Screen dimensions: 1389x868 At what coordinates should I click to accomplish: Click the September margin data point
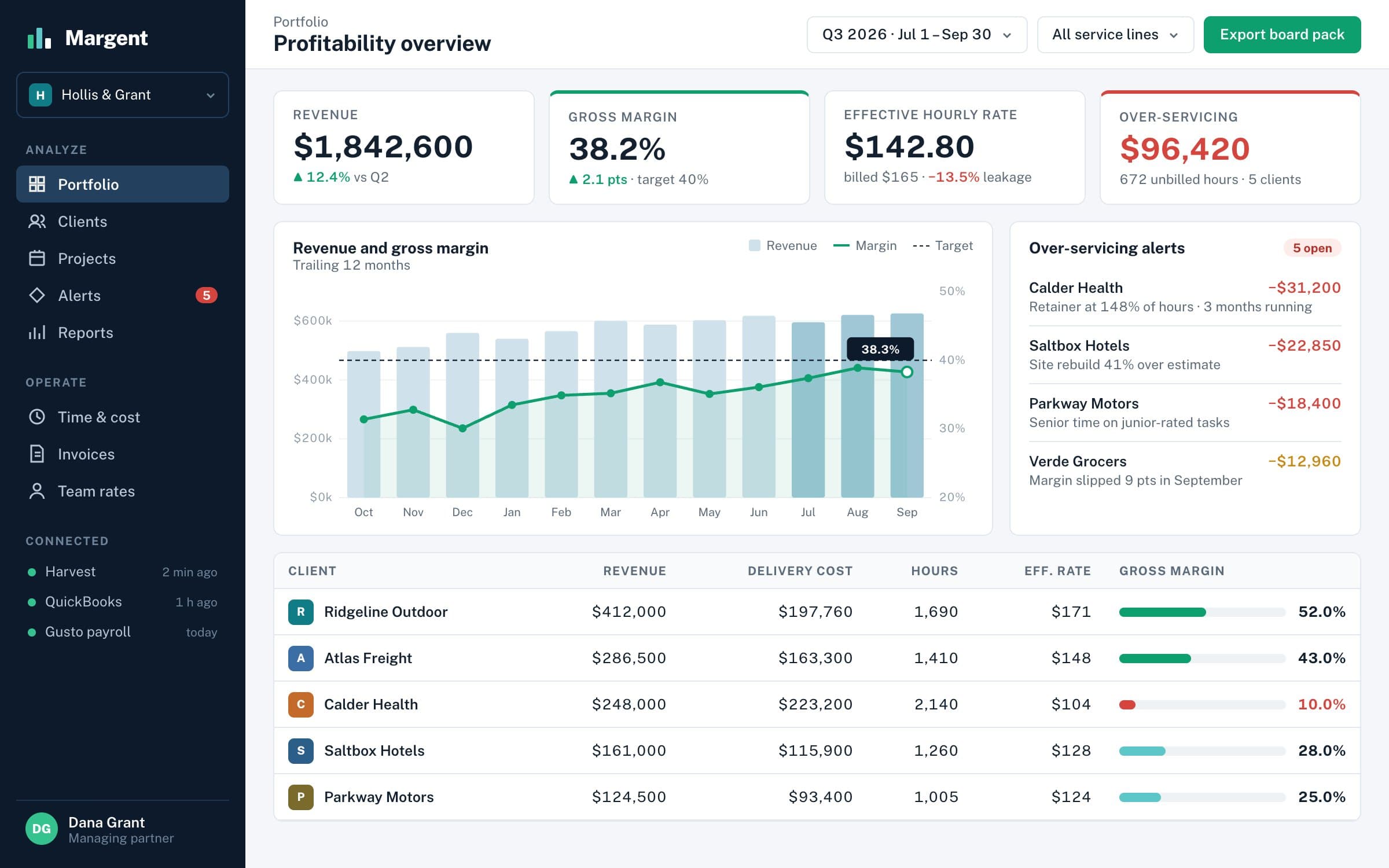coord(907,372)
